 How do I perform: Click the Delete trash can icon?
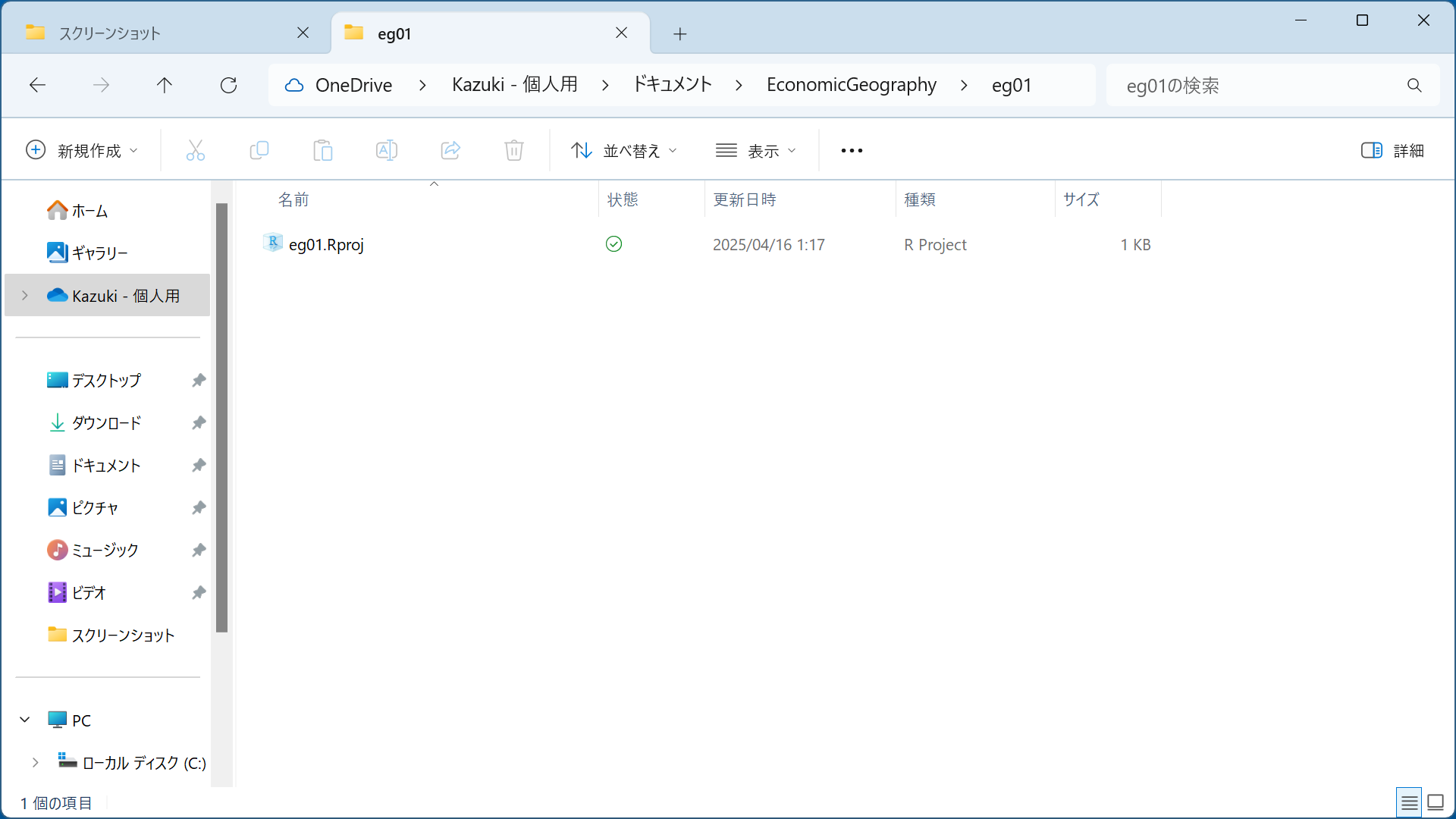pyautogui.click(x=514, y=150)
